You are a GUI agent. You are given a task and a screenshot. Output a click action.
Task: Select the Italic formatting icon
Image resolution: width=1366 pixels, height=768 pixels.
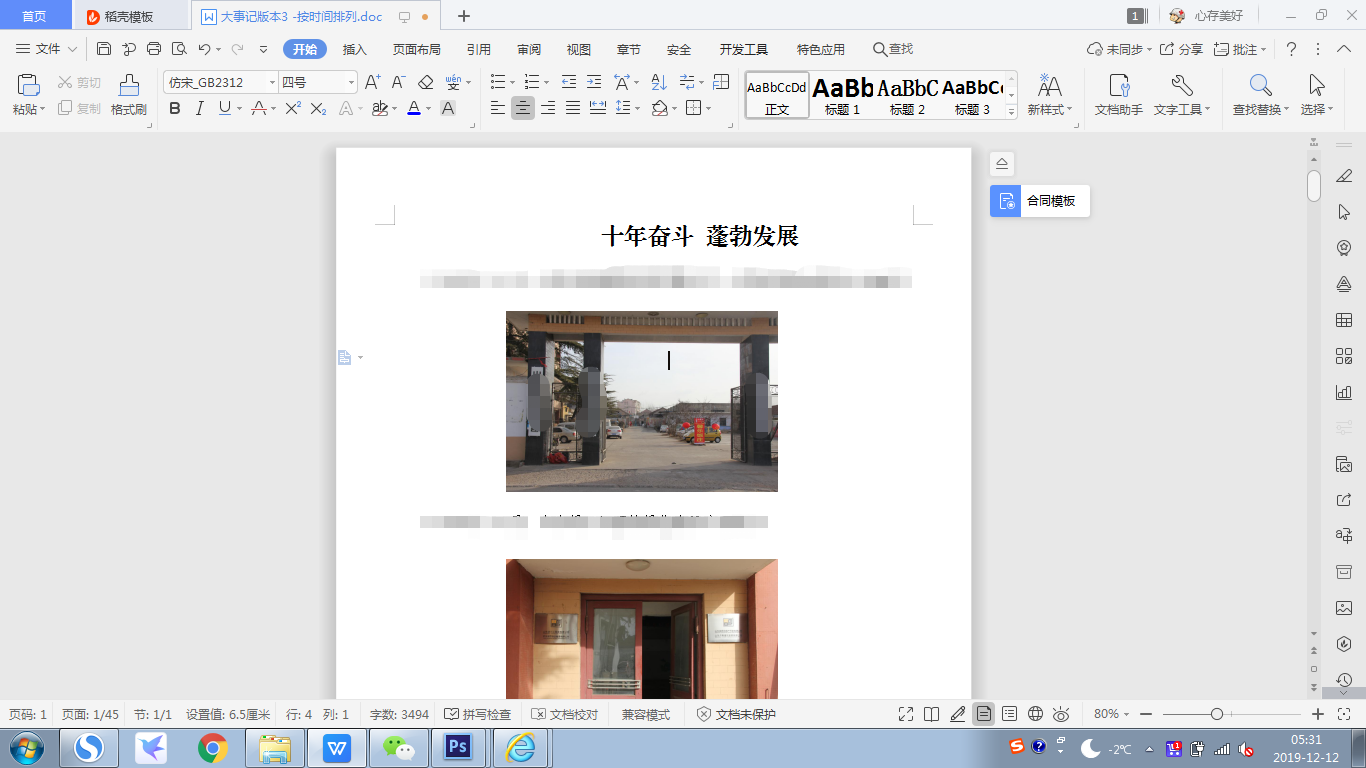pyautogui.click(x=199, y=108)
